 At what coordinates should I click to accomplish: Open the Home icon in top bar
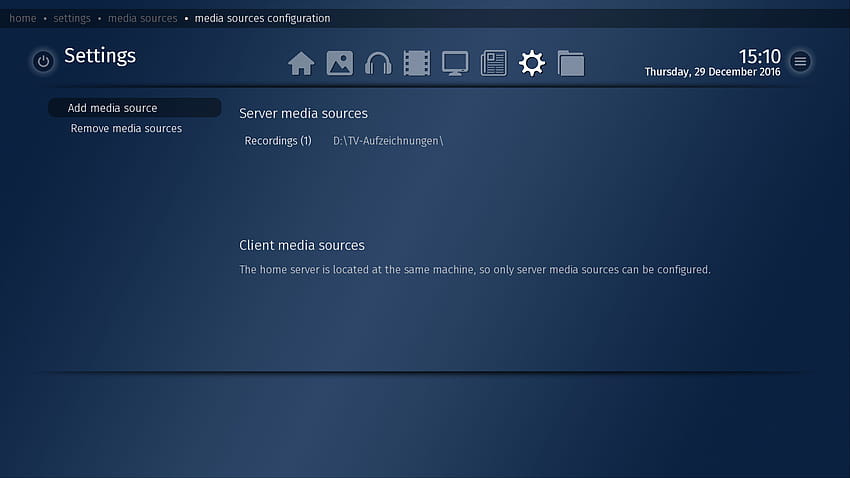pos(301,63)
